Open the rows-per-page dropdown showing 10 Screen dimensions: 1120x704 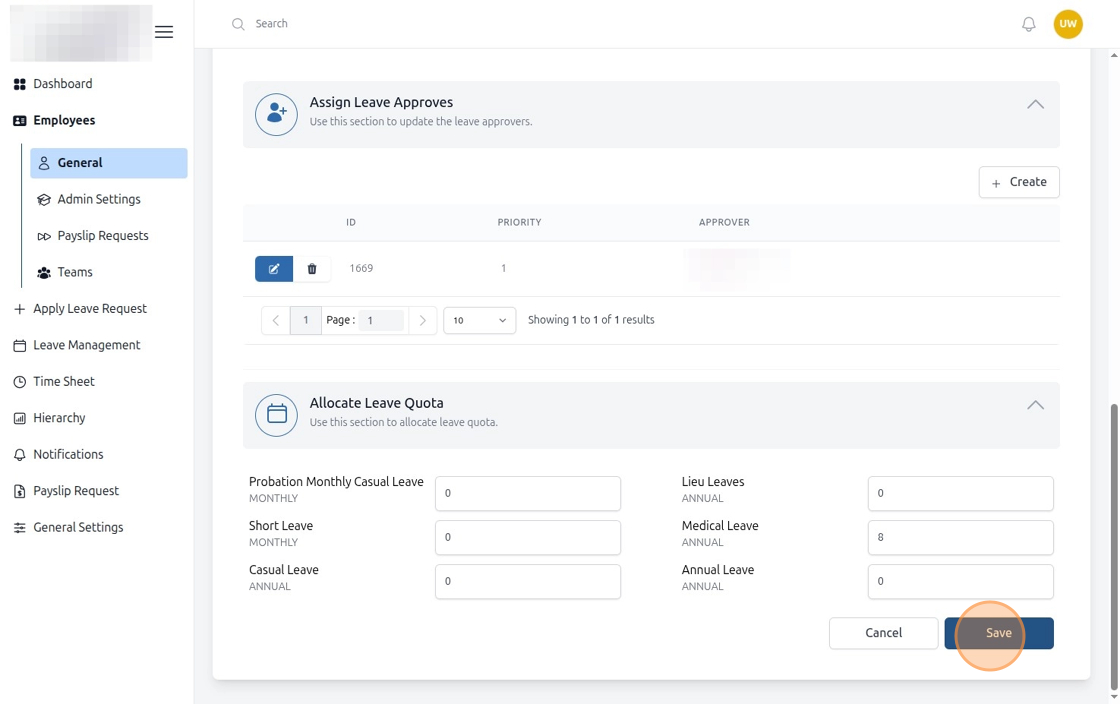point(479,320)
